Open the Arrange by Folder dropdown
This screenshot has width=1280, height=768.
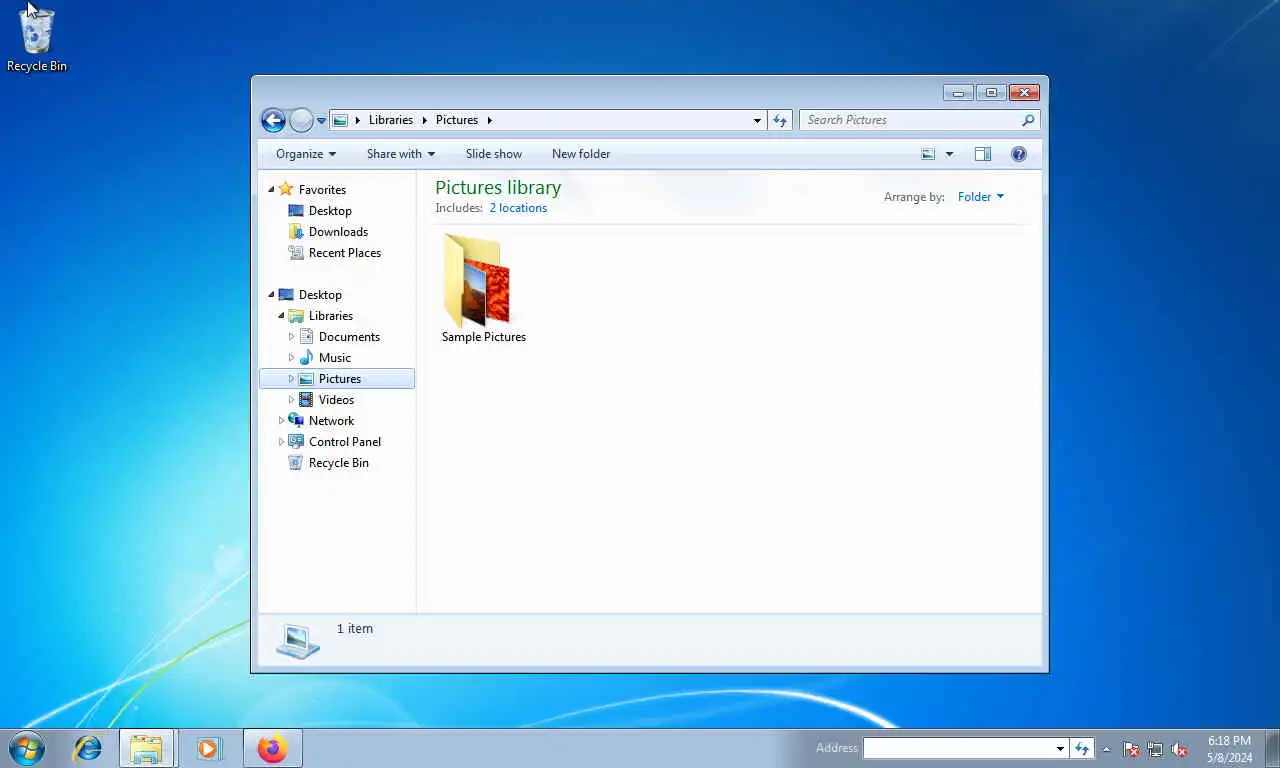tap(980, 197)
